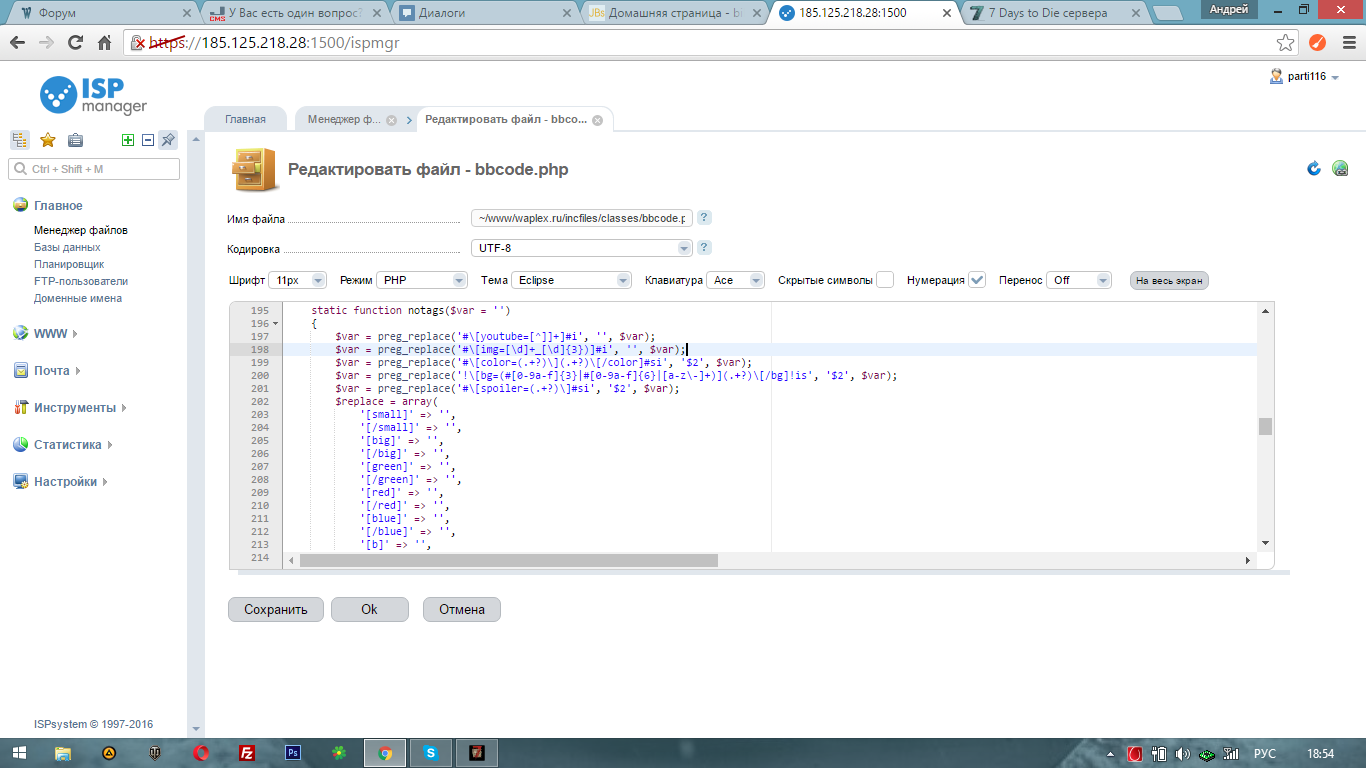Click the editor horizontal scrollbar thumb
This screenshot has height=768, width=1366.
click(x=508, y=561)
